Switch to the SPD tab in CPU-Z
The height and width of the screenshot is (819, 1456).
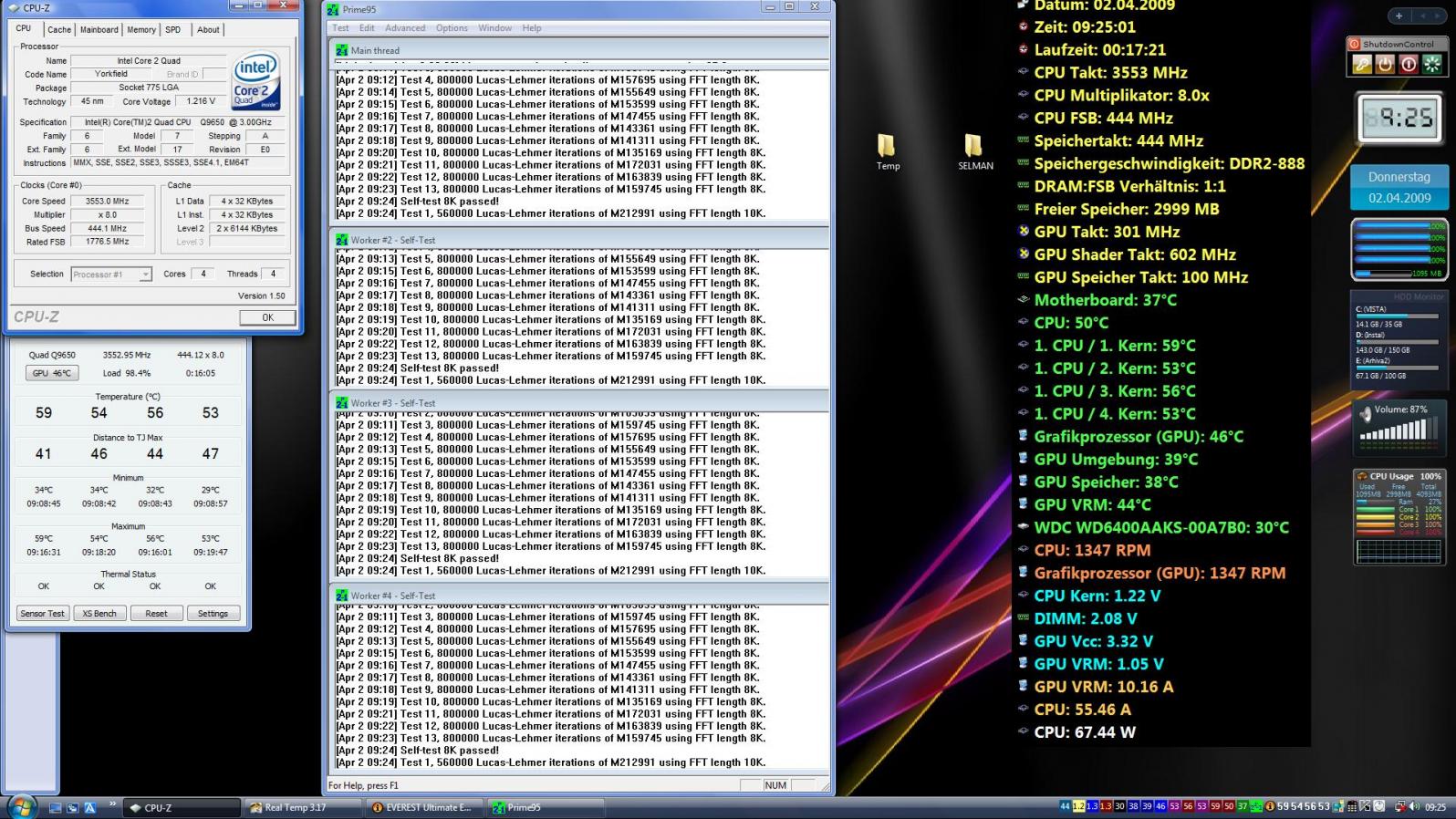coord(172,29)
